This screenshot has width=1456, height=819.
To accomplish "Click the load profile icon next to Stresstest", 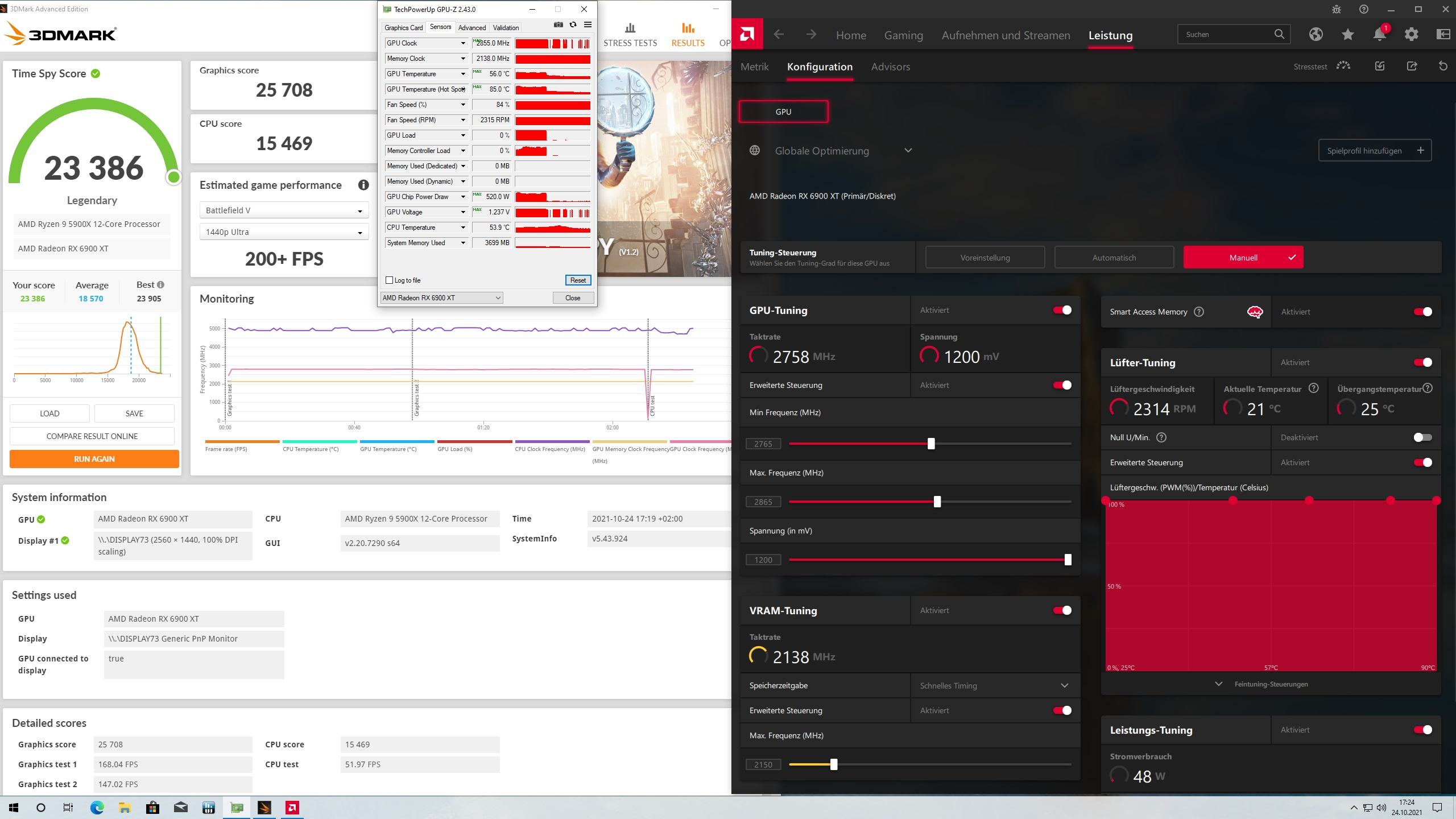I will pyautogui.click(x=1380, y=66).
